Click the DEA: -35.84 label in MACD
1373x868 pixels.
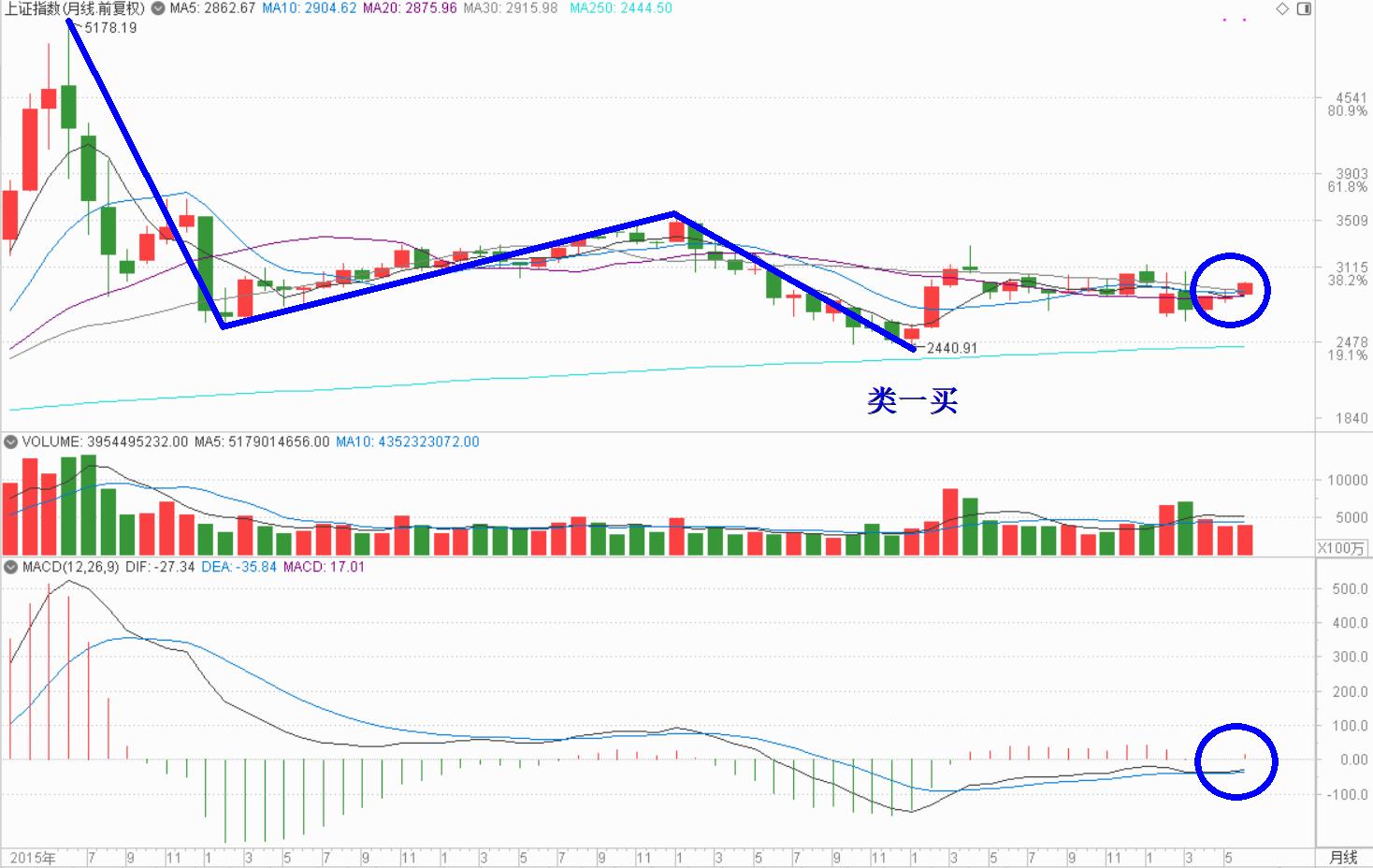(238, 567)
